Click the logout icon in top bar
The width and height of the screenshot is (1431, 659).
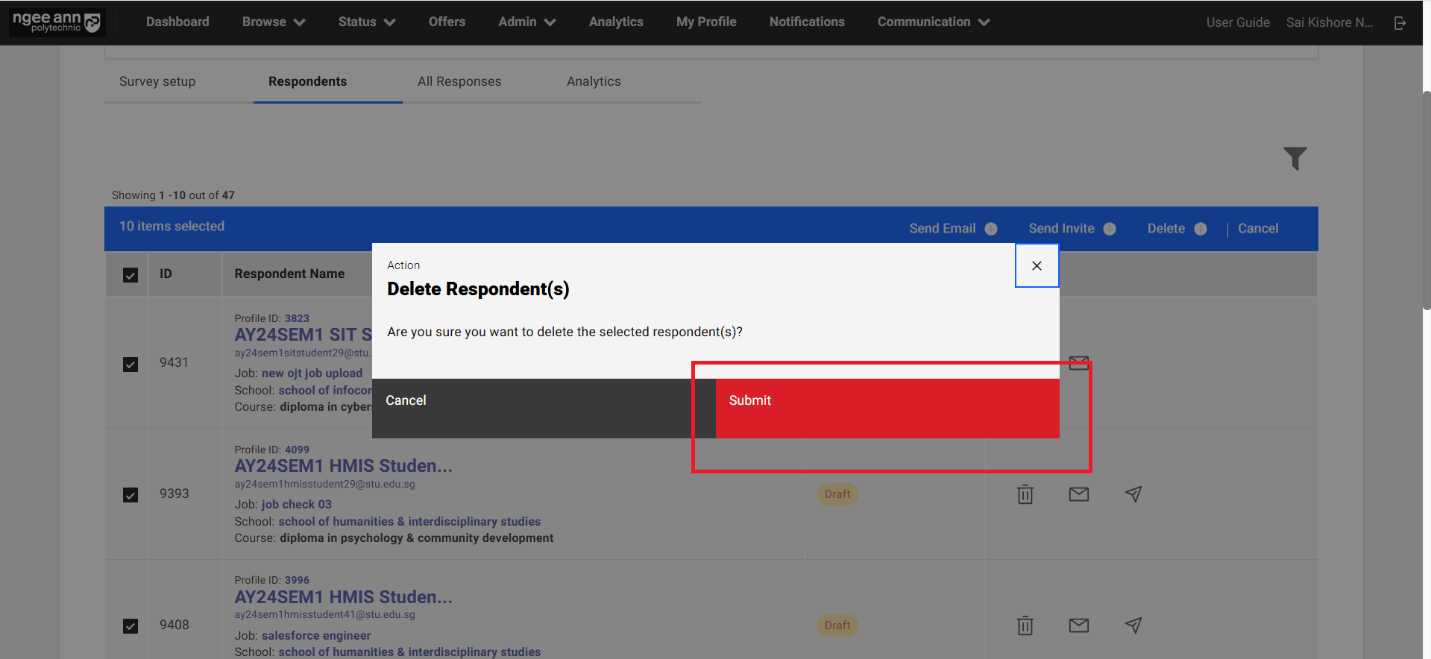click(x=1400, y=22)
